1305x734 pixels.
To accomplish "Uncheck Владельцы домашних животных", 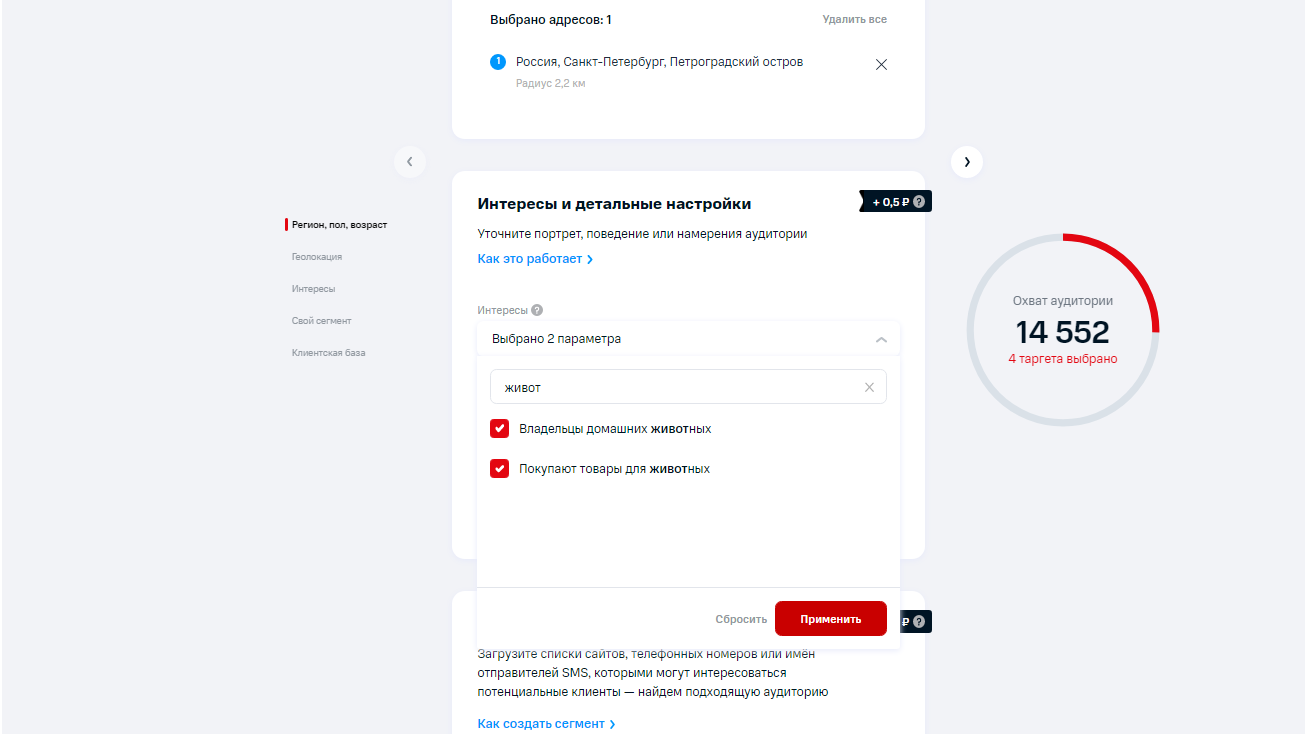I will click(x=500, y=429).
